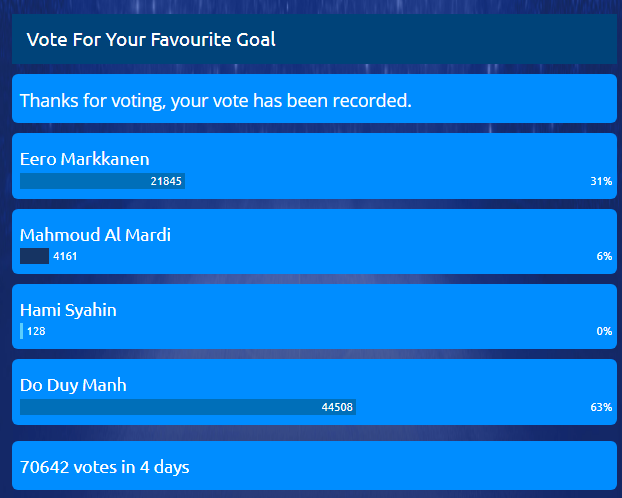Screen dimensions: 622x498
Task: Click the '70642 votes in 4 days' summary
Action: click(x=105, y=466)
